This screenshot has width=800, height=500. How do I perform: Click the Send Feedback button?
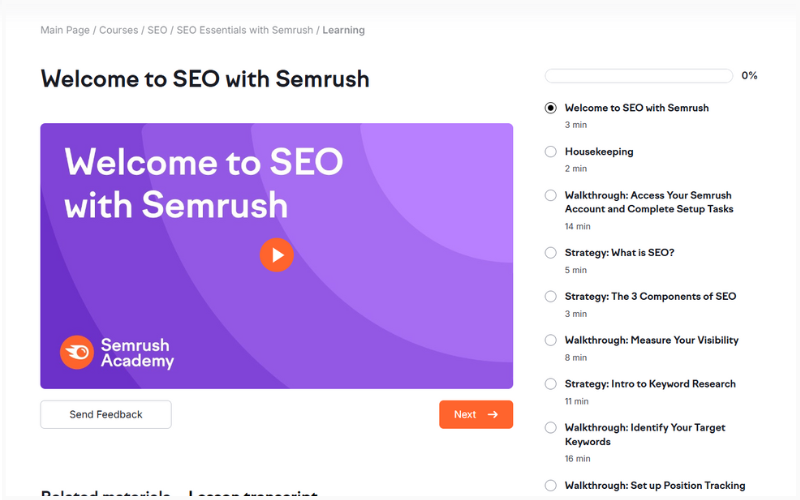(x=106, y=414)
